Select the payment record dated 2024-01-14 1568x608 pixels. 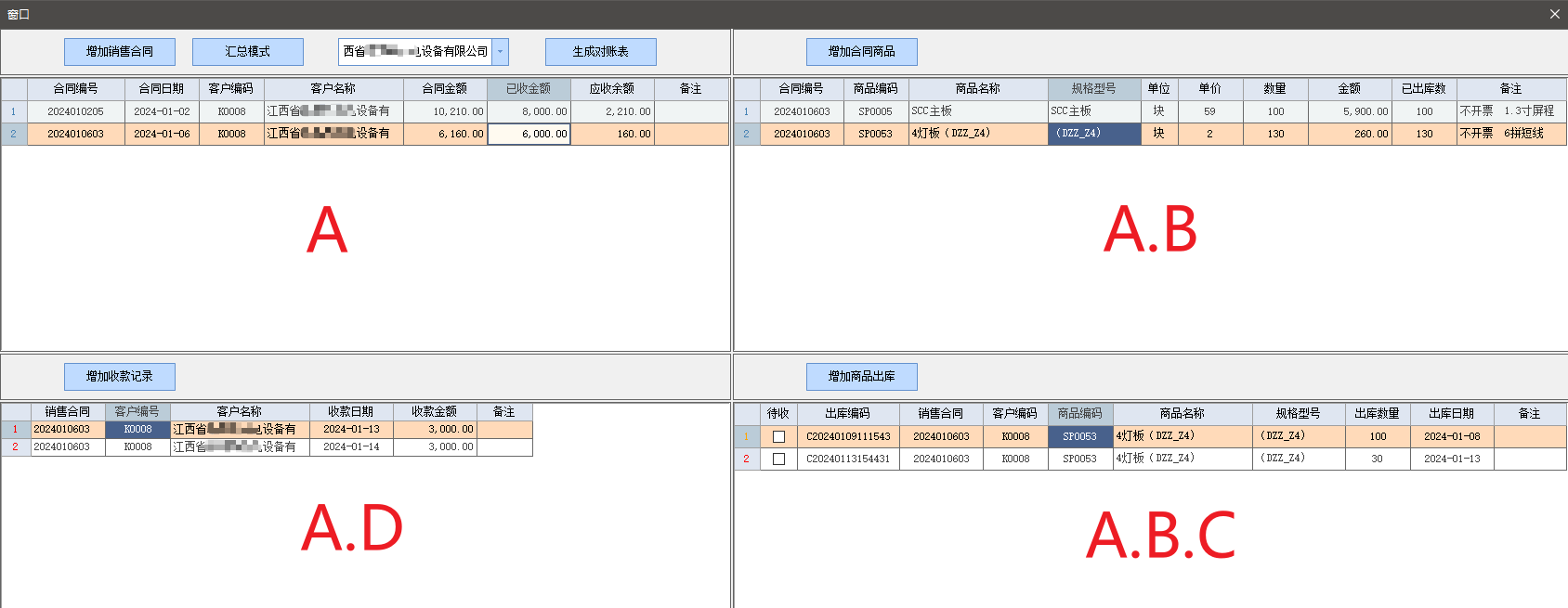(350, 447)
